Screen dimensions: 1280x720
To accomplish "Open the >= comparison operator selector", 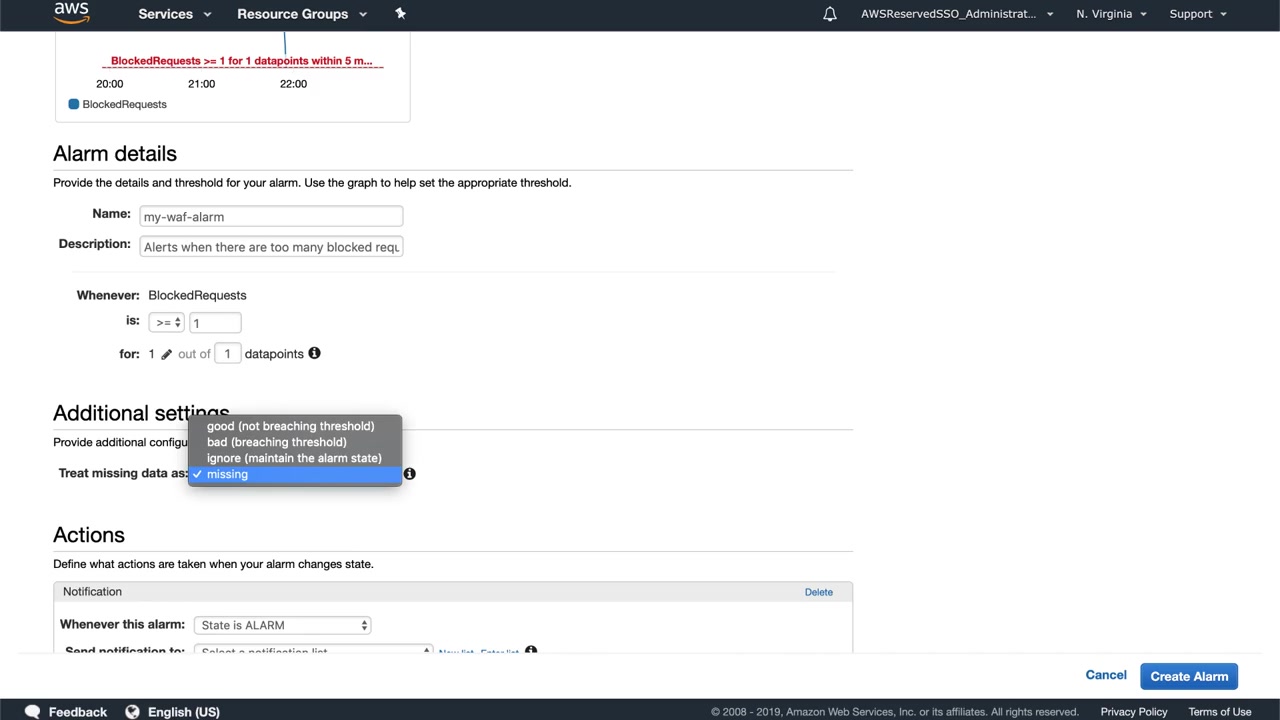I will point(166,323).
